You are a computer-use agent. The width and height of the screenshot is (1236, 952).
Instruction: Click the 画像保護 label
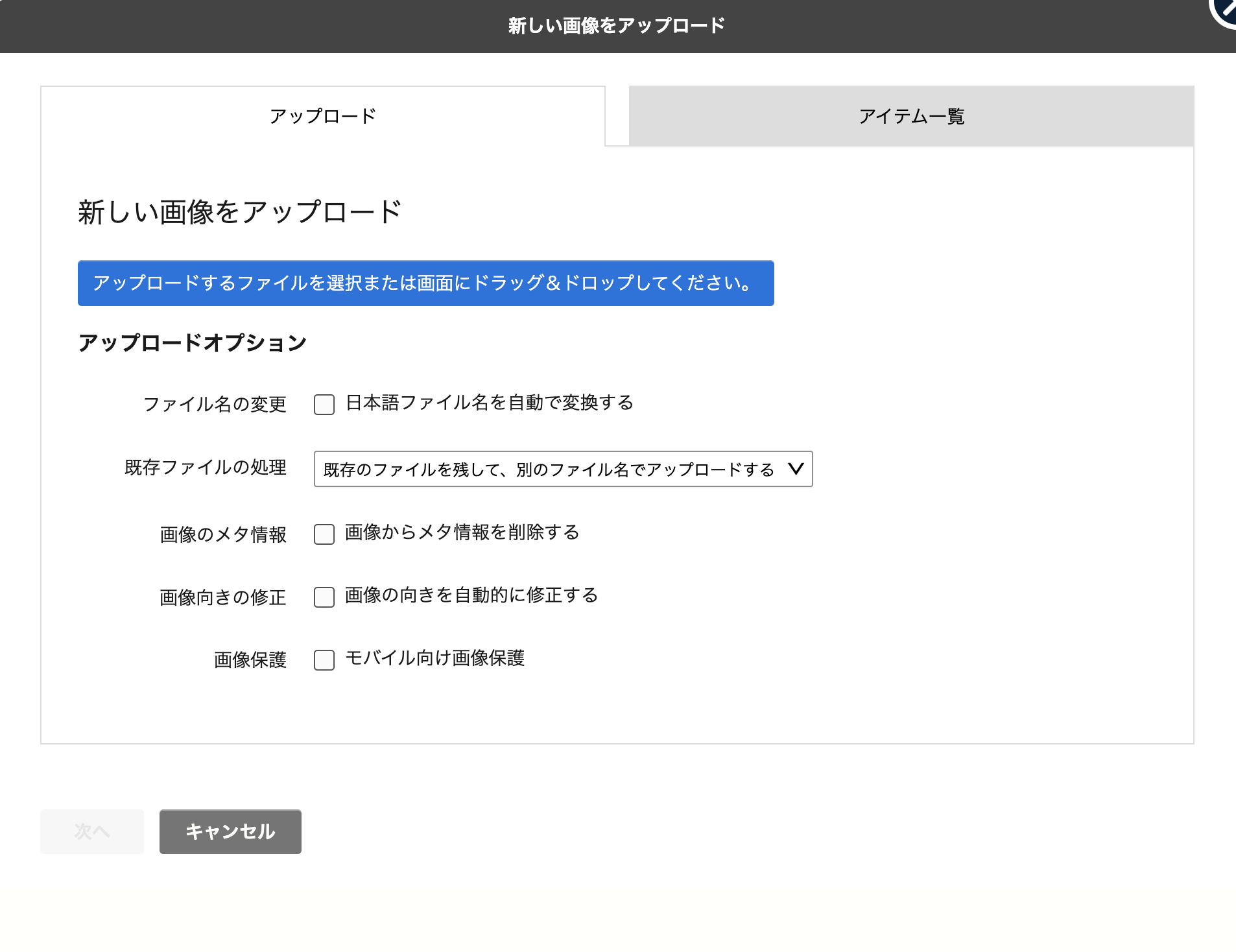point(249,660)
